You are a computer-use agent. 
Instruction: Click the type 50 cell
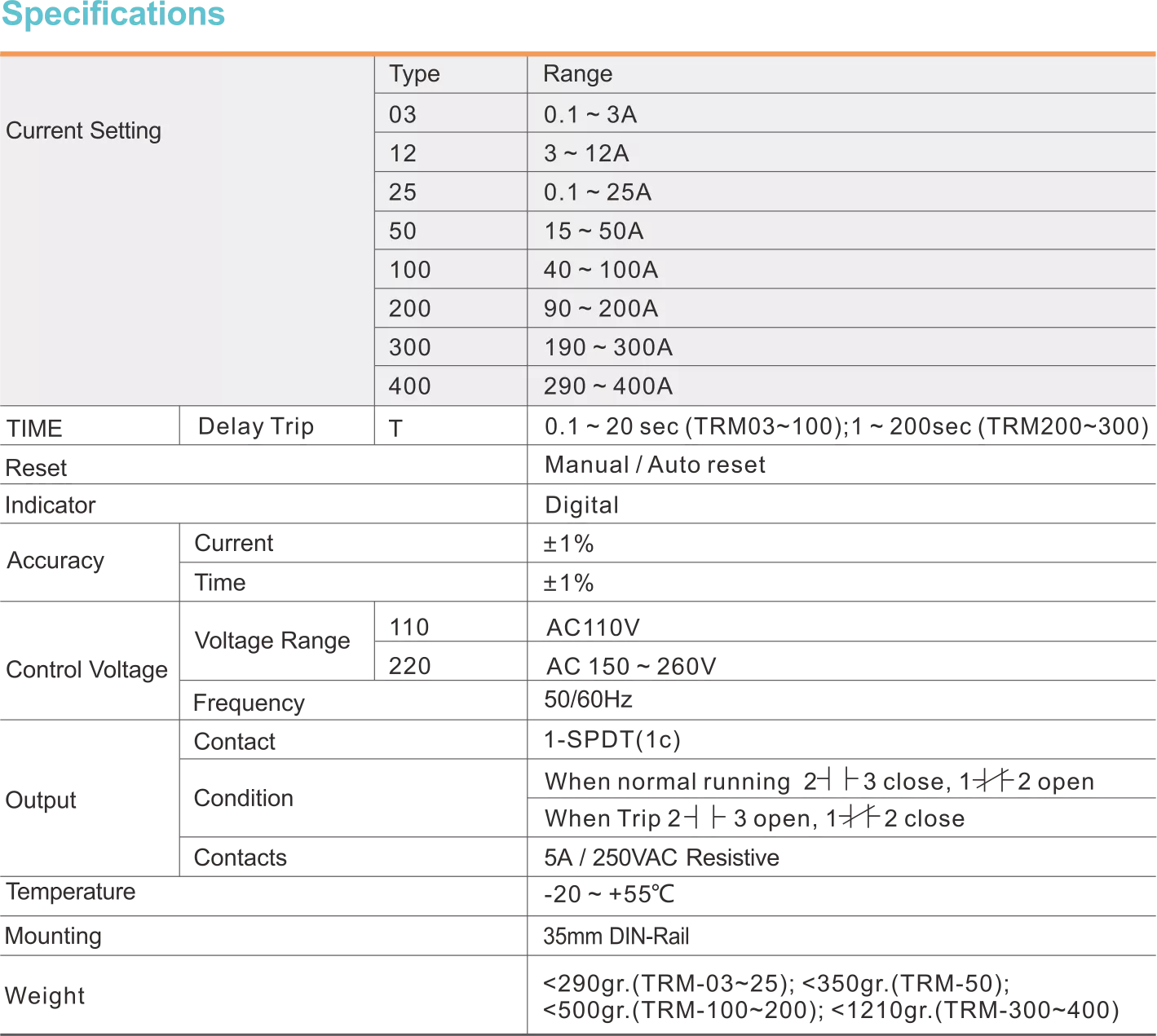click(403, 231)
